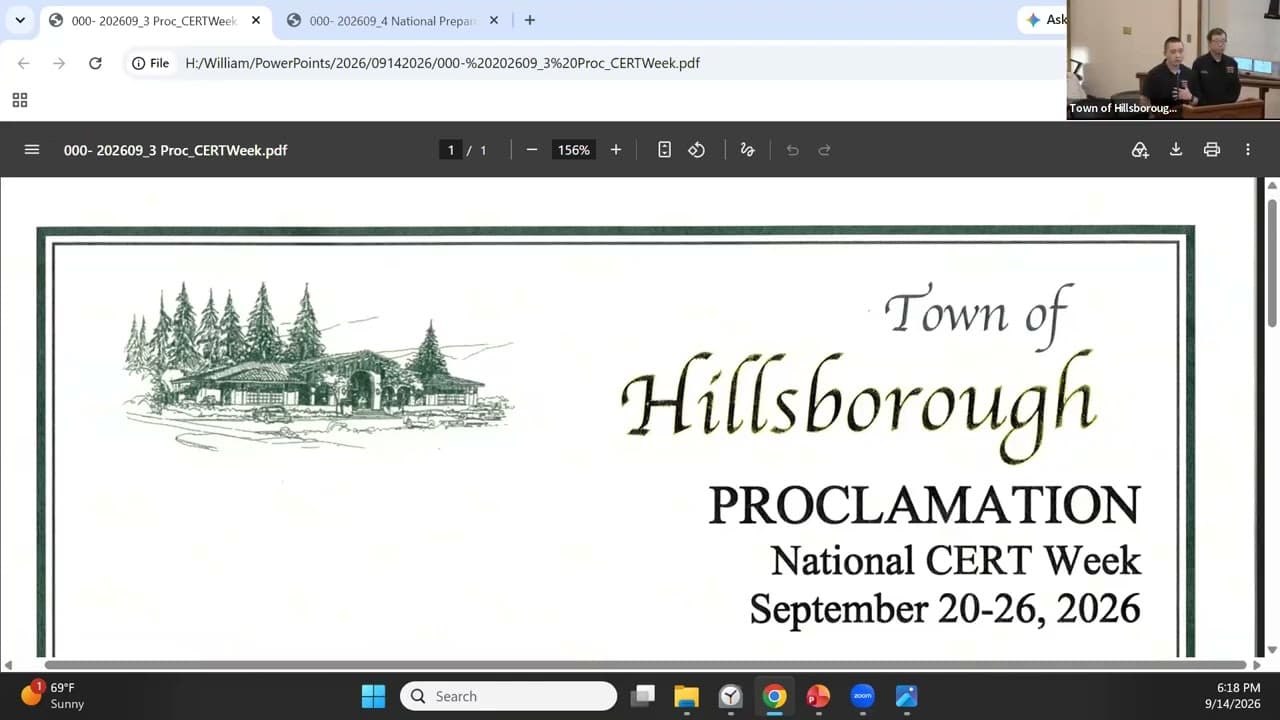Open more actions menu in PDF toolbar
The height and width of the screenshot is (720, 1280).
click(1248, 150)
